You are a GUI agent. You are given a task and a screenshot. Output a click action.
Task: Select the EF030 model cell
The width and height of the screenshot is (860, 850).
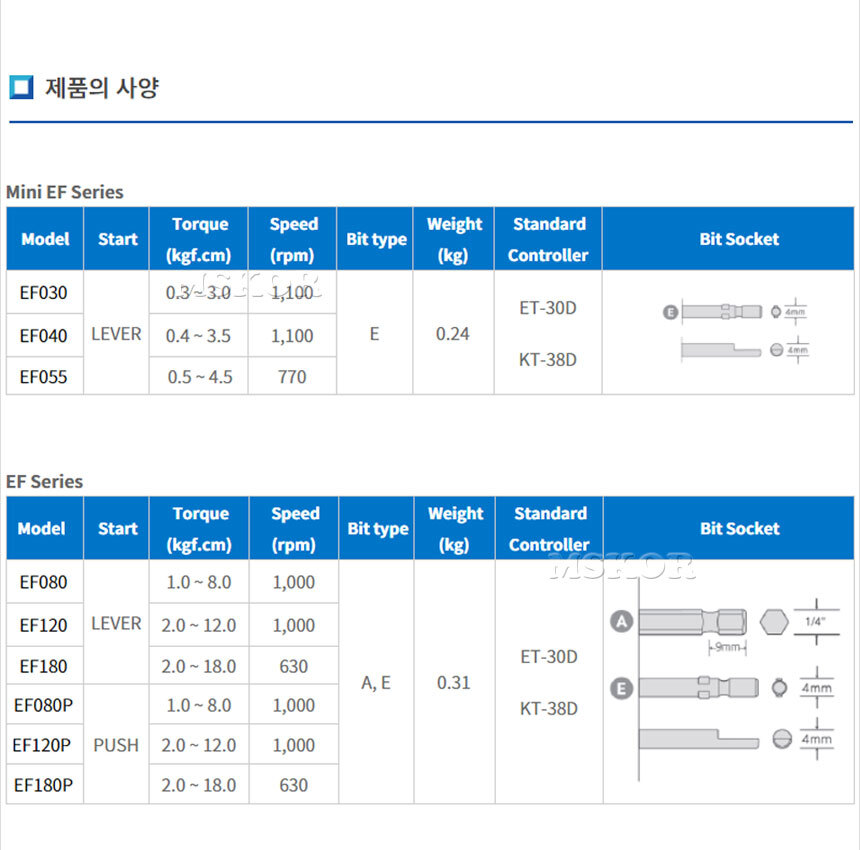(x=44, y=293)
